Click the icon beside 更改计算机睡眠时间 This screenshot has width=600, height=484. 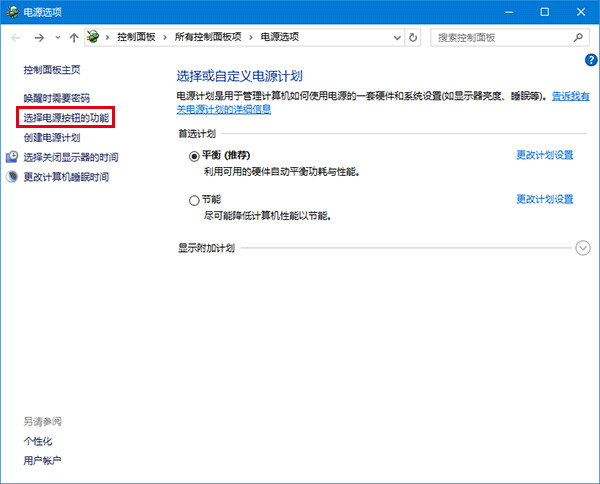coord(13,177)
